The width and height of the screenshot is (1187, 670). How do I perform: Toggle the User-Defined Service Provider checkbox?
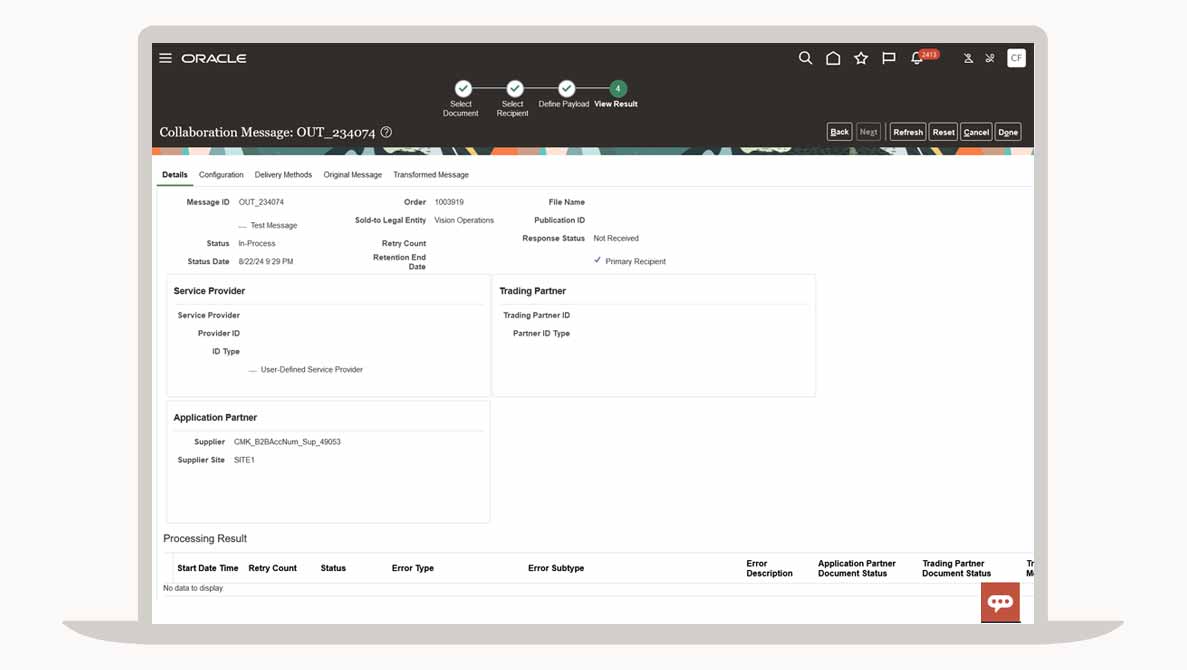(253, 370)
